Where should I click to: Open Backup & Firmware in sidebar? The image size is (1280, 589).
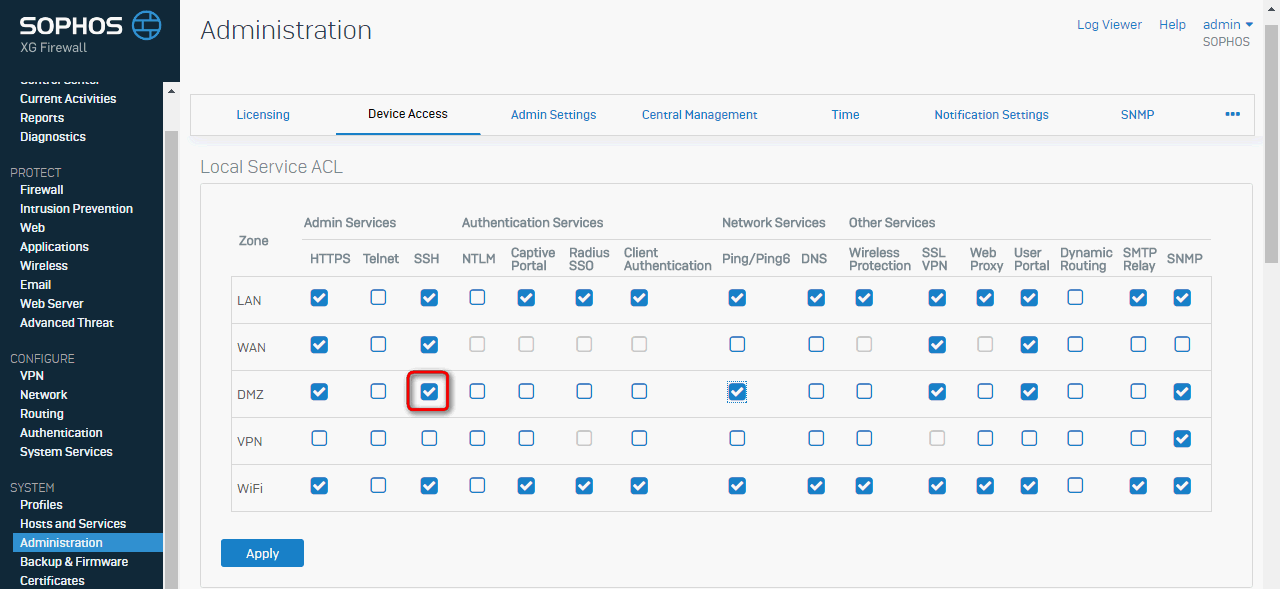click(x=74, y=562)
